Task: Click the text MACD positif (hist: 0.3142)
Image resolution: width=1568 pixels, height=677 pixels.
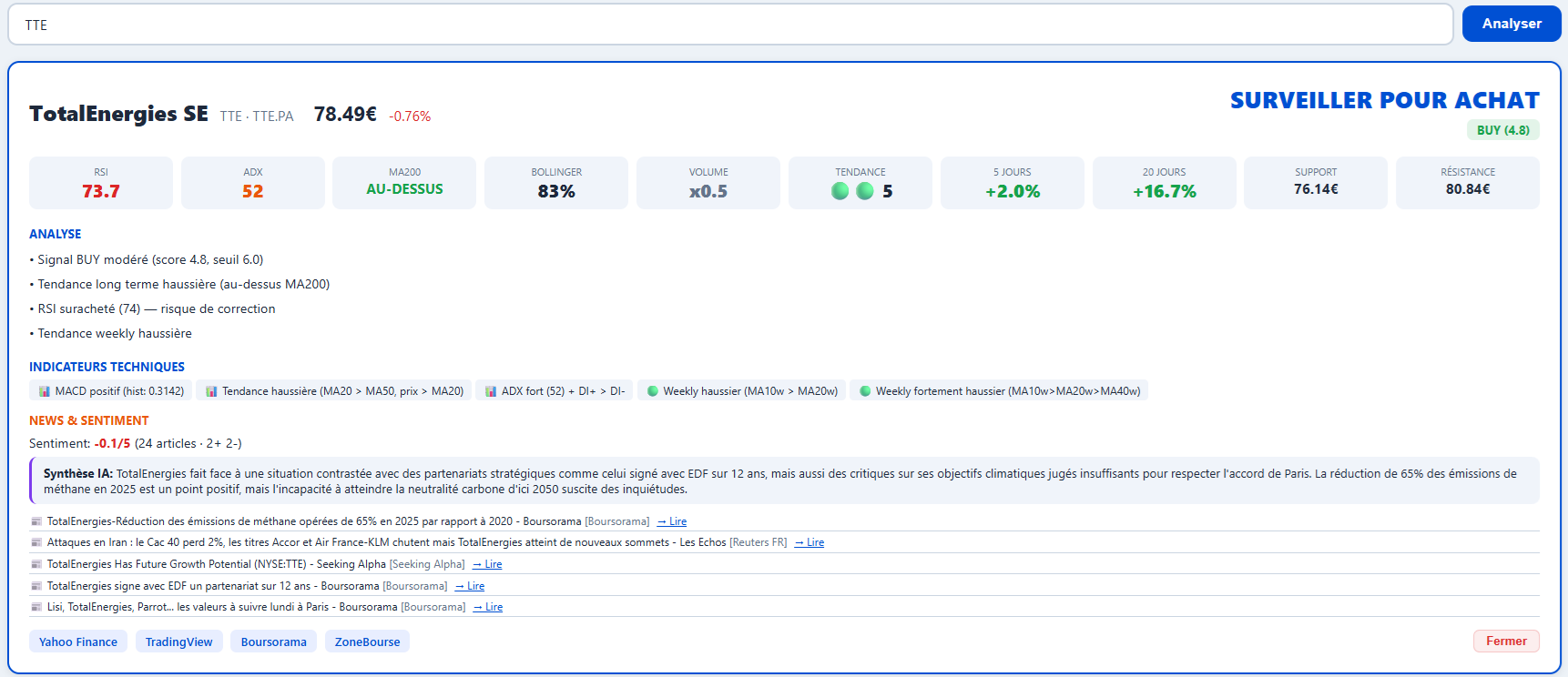Action: 119,391
